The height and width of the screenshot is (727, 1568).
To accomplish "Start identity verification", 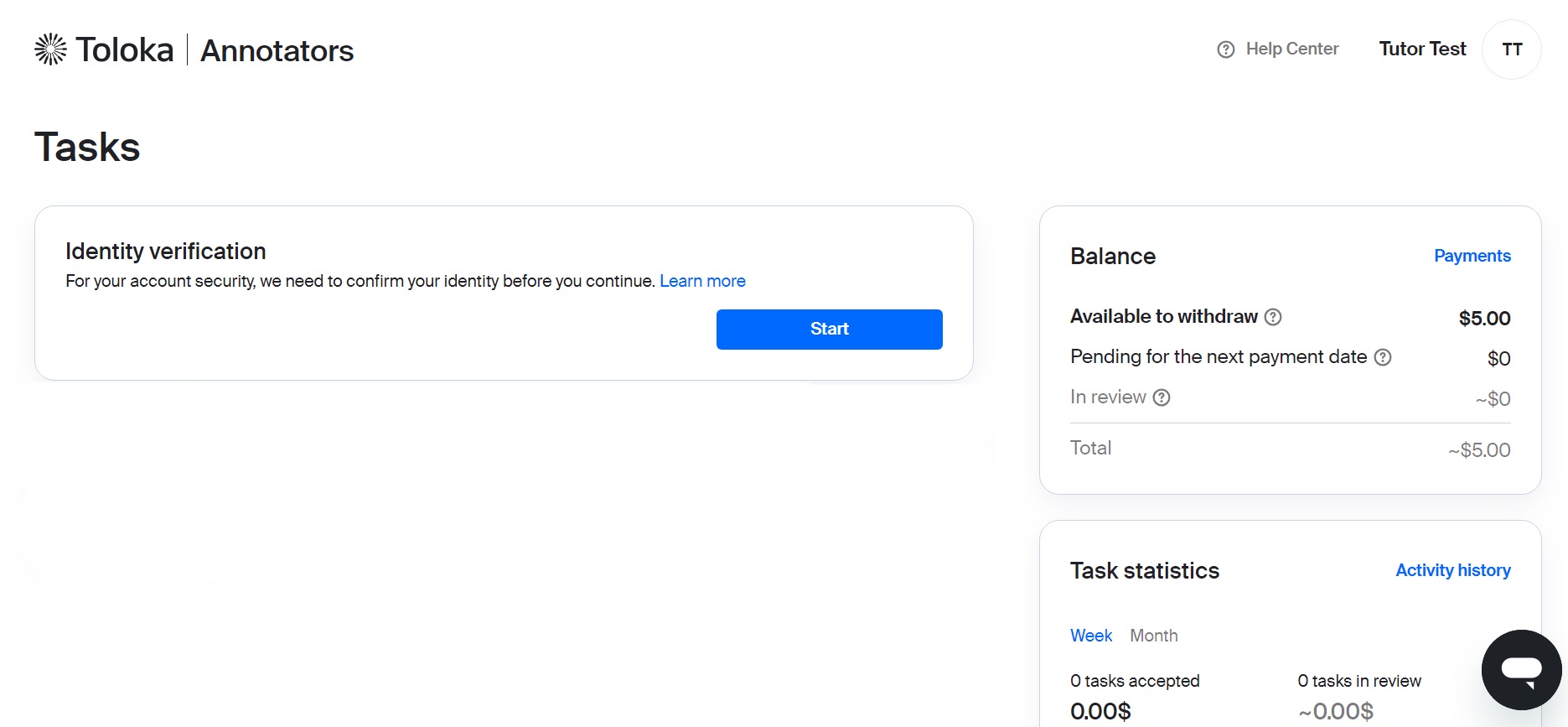I will click(830, 330).
